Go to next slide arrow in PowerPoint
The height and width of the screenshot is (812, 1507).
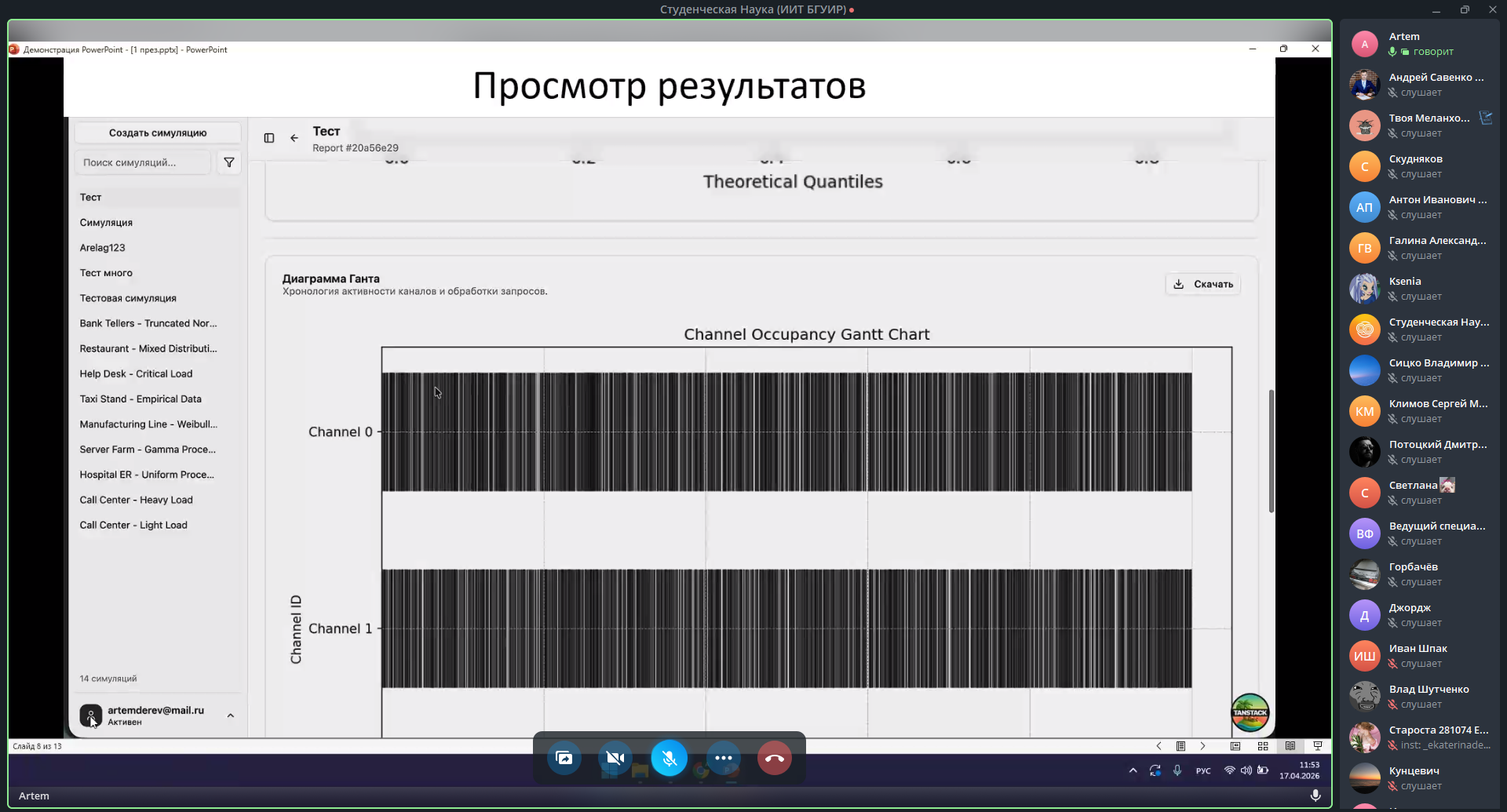[x=1202, y=746]
